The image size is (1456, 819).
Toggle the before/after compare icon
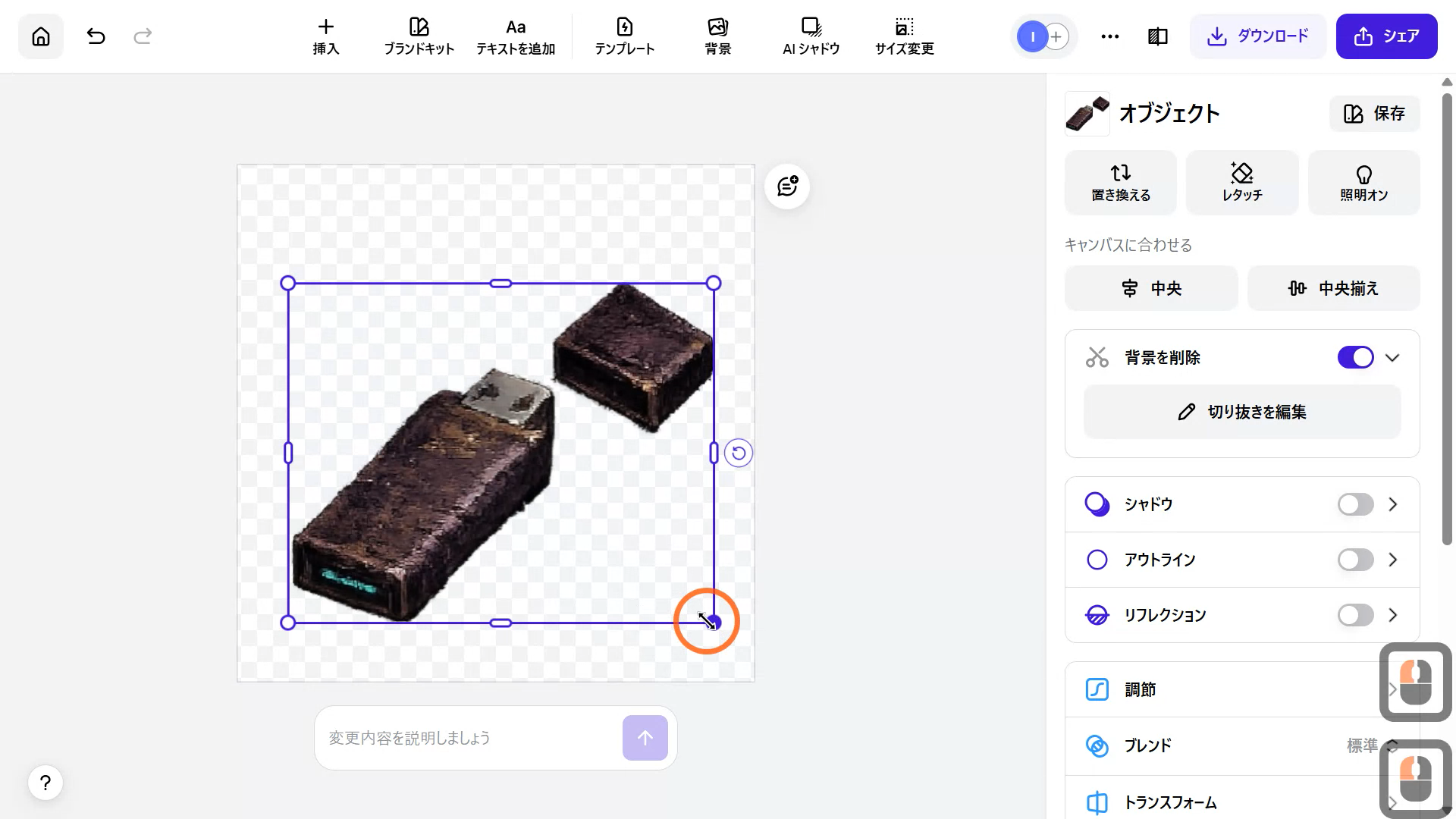coord(1157,36)
